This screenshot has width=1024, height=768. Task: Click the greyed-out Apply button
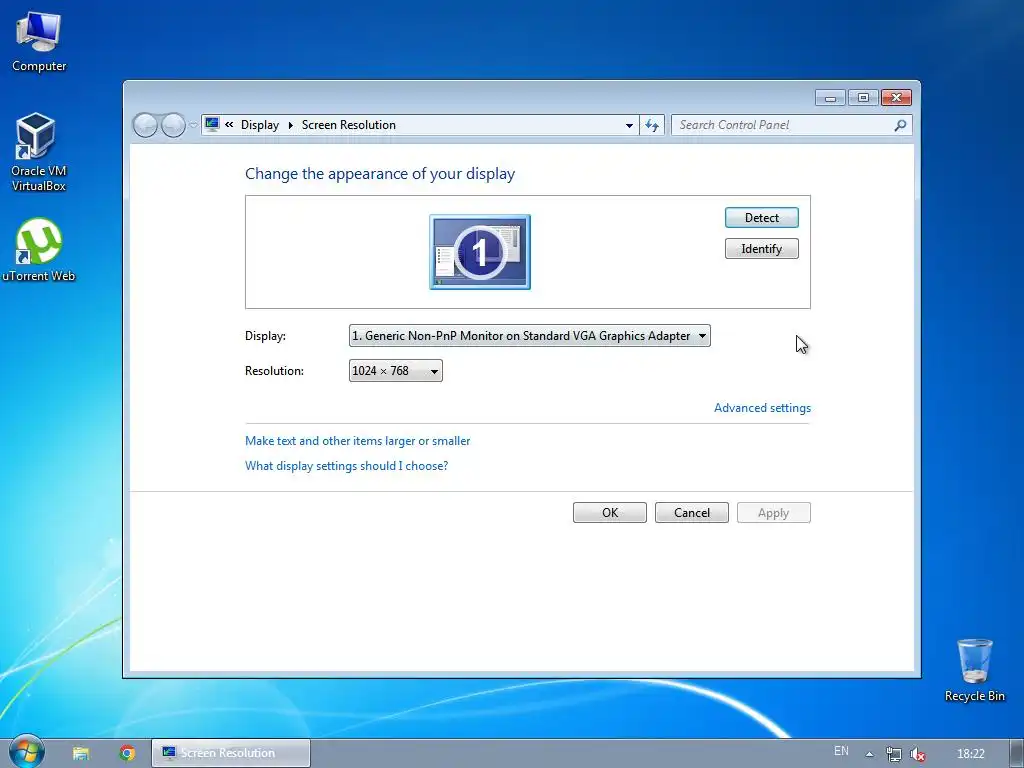click(774, 513)
